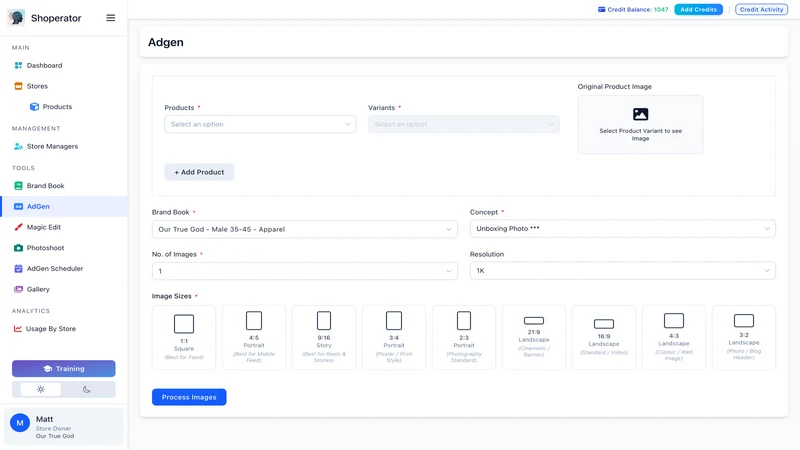Click the credit balance value 1047
The height and width of the screenshot is (450, 800).
[x=661, y=9]
